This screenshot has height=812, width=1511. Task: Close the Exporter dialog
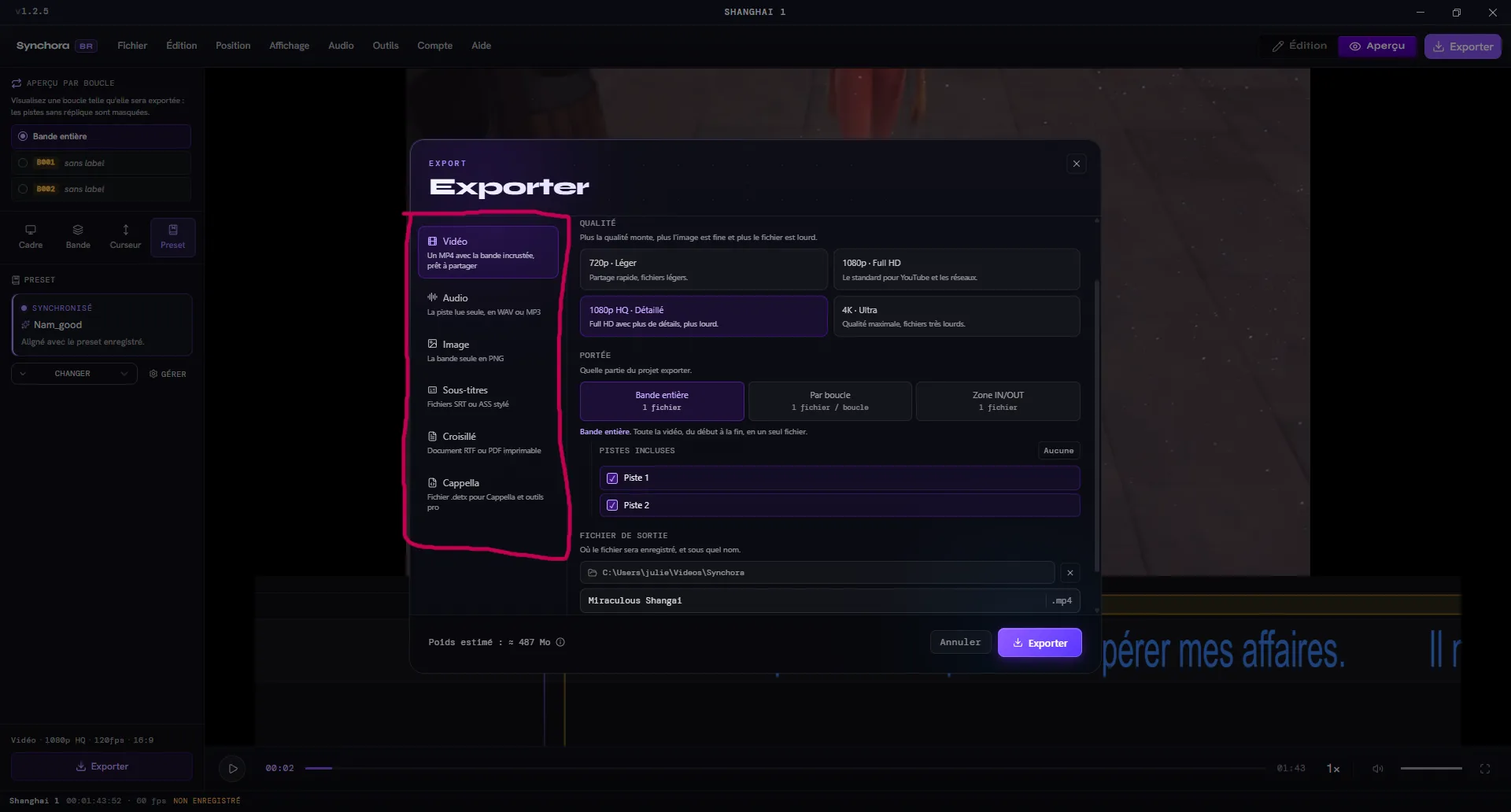point(1077,164)
